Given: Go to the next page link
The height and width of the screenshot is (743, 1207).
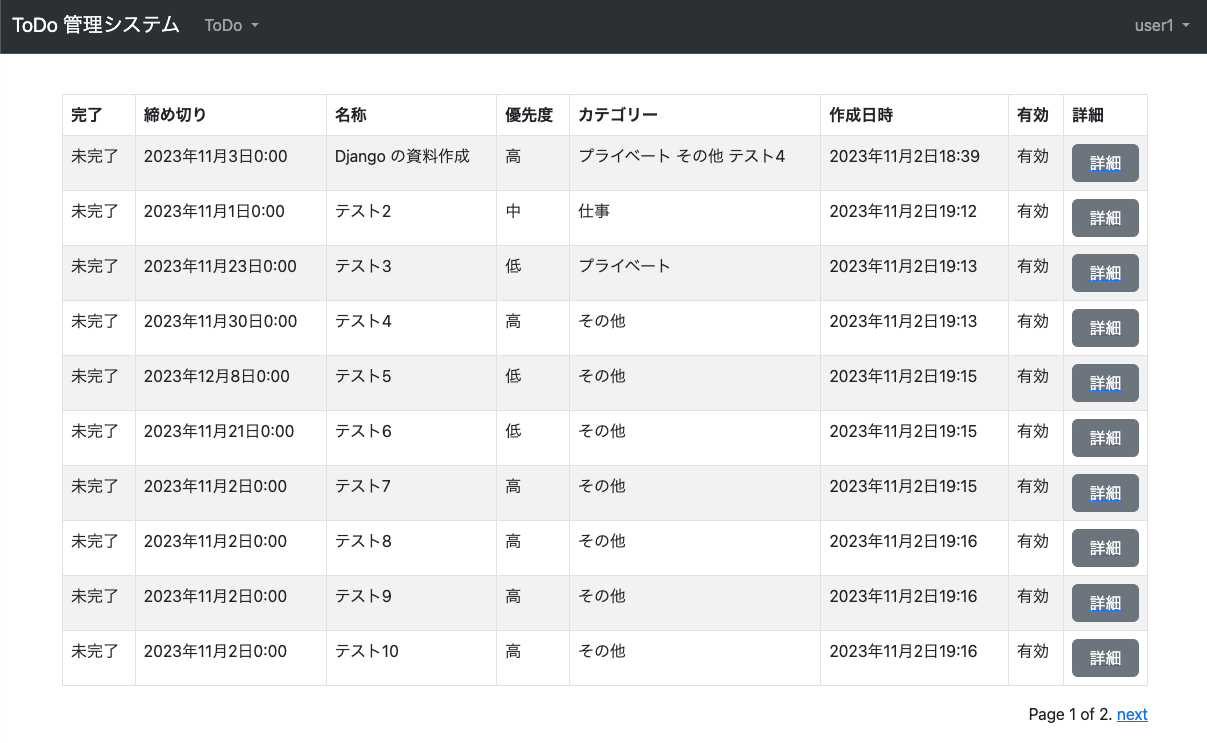Looking at the screenshot, I should point(1132,714).
